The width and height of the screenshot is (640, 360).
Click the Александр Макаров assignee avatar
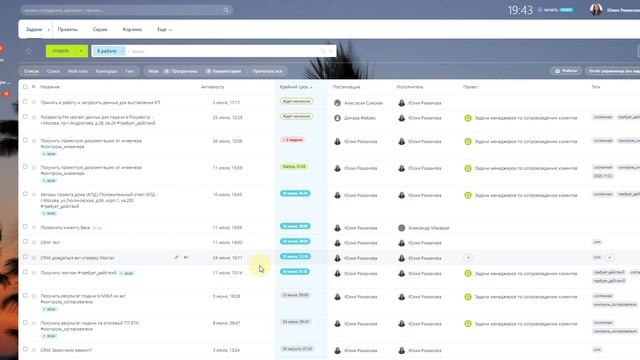coord(401,228)
